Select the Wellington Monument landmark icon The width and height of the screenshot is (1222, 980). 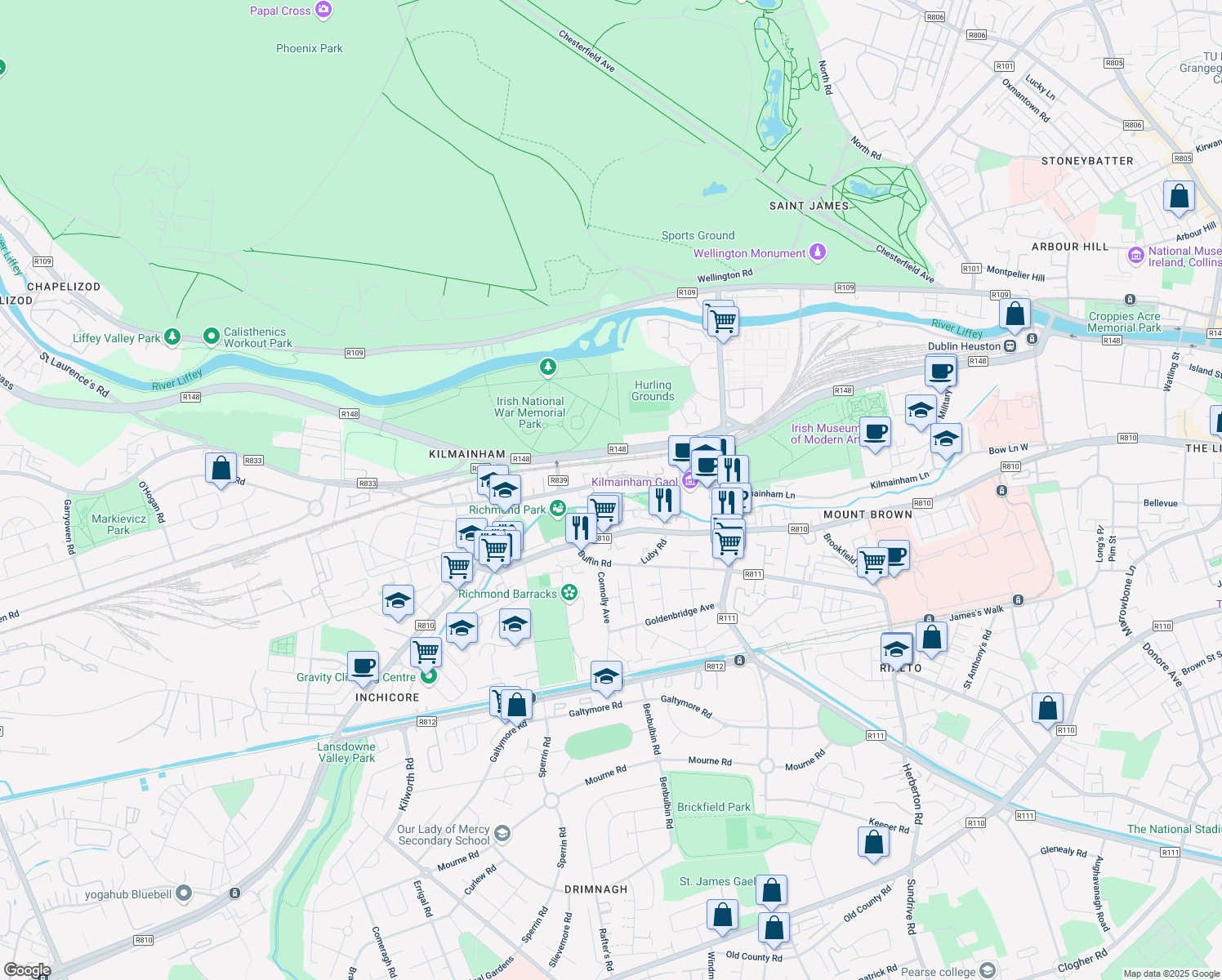(x=818, y=252)
